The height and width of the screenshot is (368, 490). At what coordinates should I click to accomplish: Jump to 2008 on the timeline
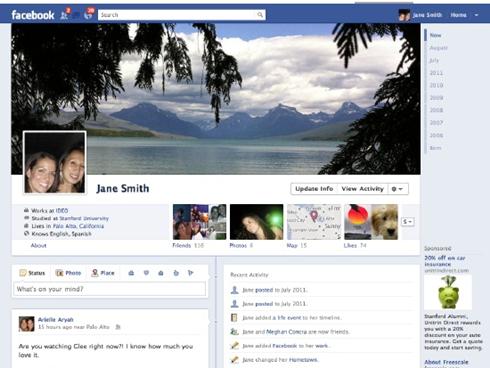[436, 110]
